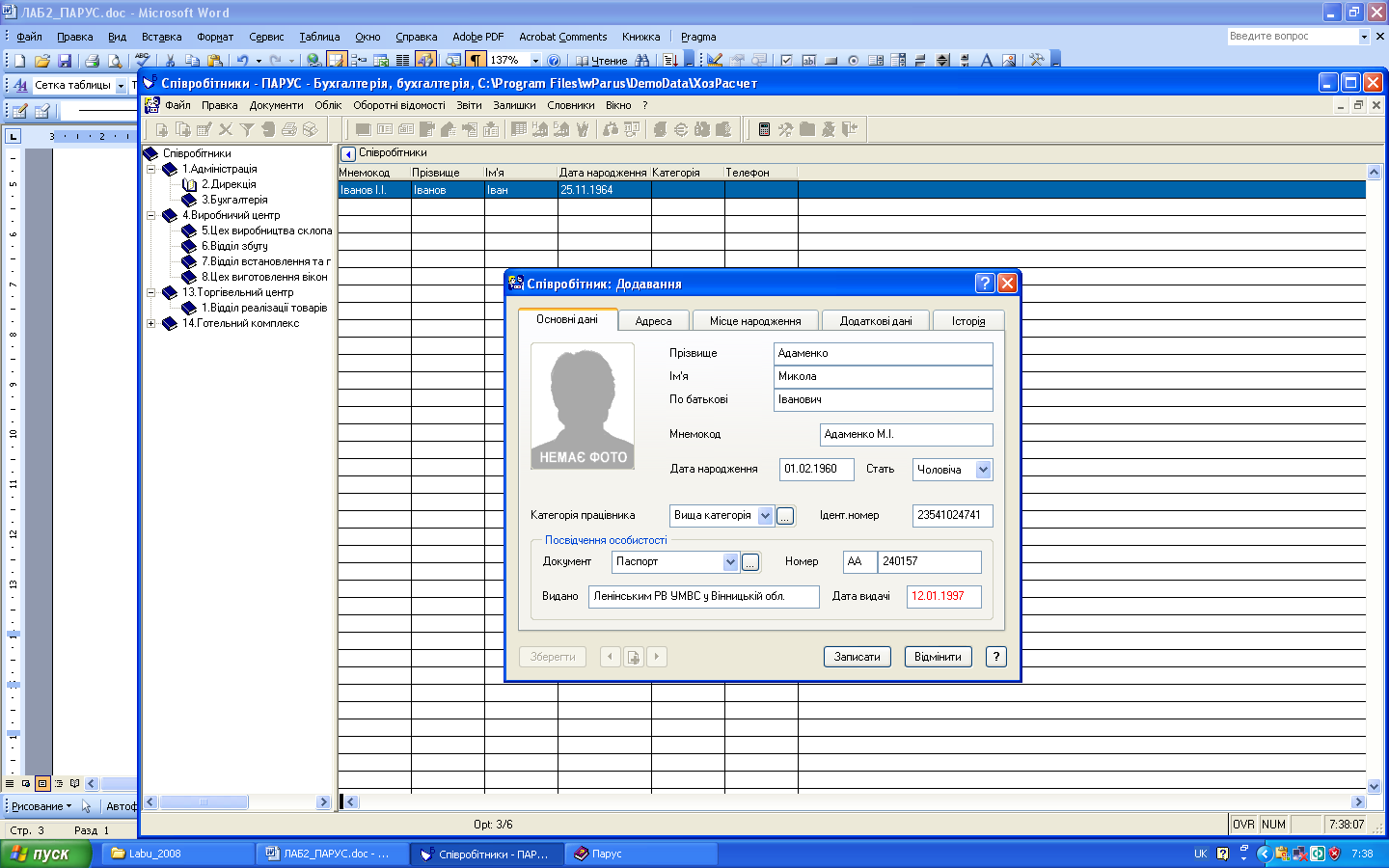Select the Option Button control icon

pos(853,60)
